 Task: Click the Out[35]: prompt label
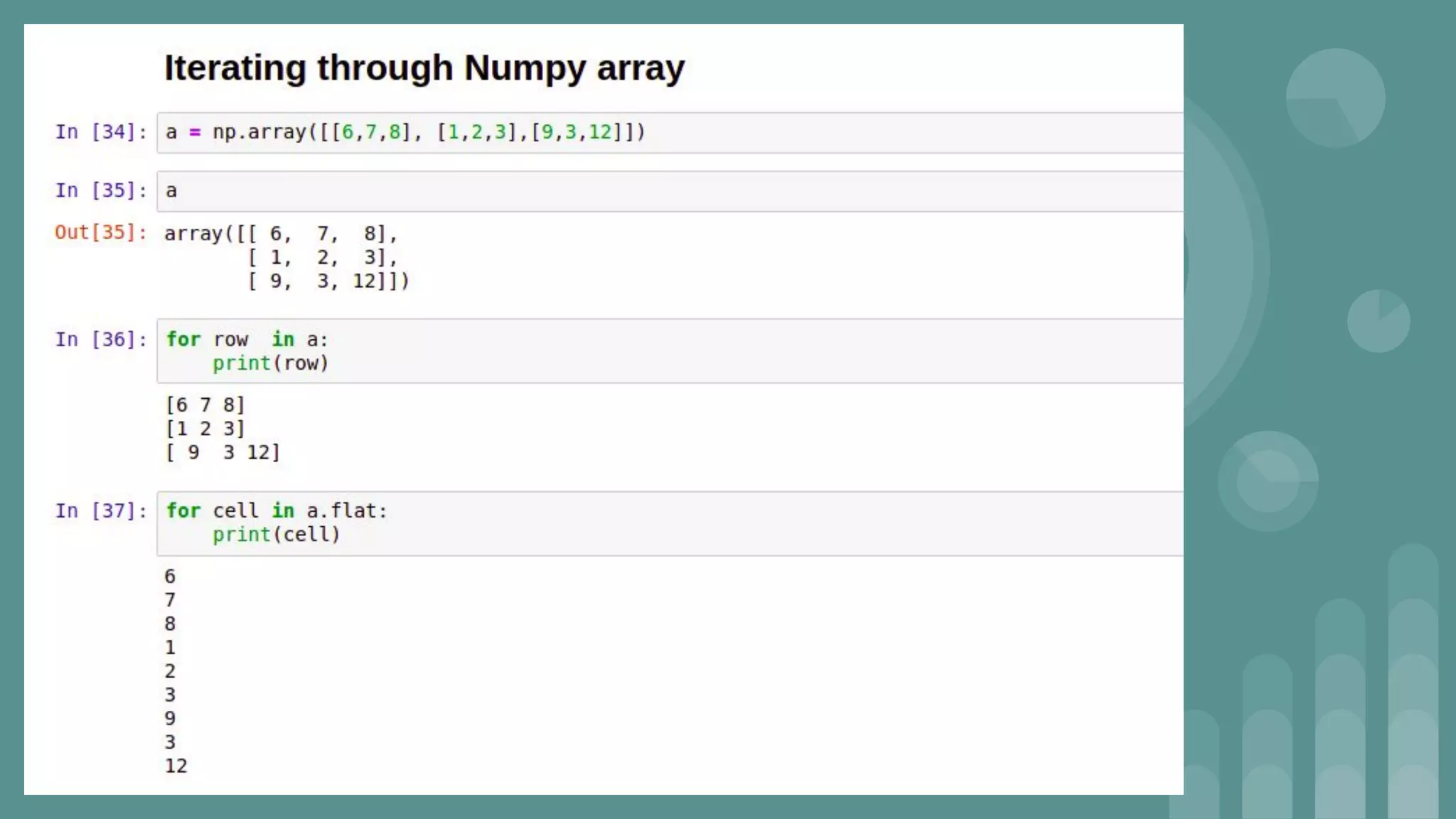[x=101, y=232]
